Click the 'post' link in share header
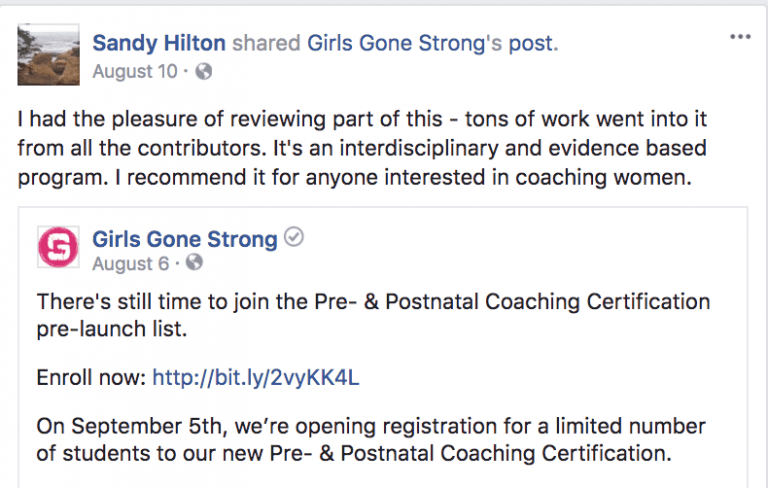768x488 pixels. (x=533, y=44)
